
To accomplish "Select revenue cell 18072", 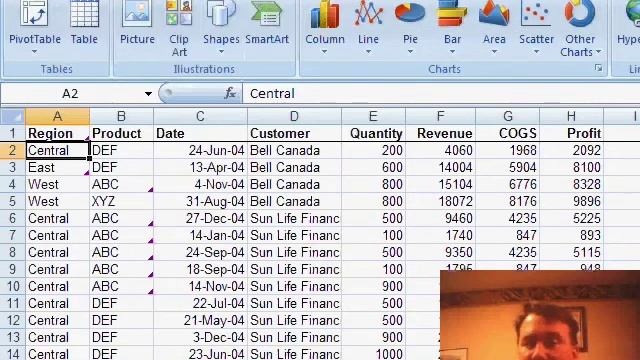I will tap(440, 201).
